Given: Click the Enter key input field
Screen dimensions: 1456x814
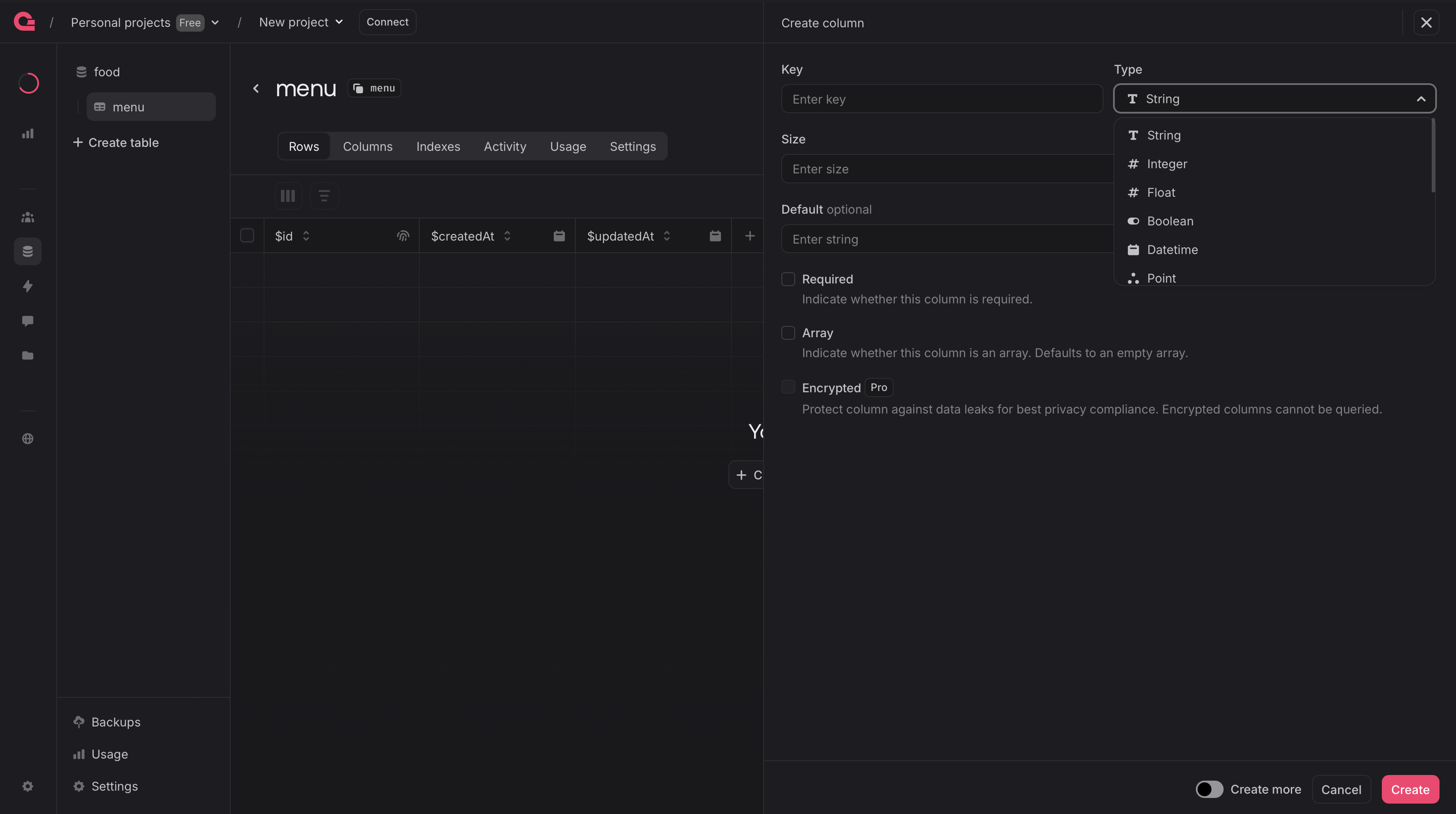Looking at the screenshot, I should coord(941,99).
